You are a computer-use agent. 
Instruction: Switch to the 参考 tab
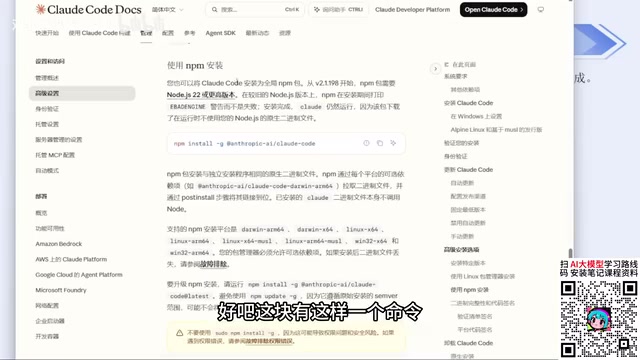pos(189,33)
